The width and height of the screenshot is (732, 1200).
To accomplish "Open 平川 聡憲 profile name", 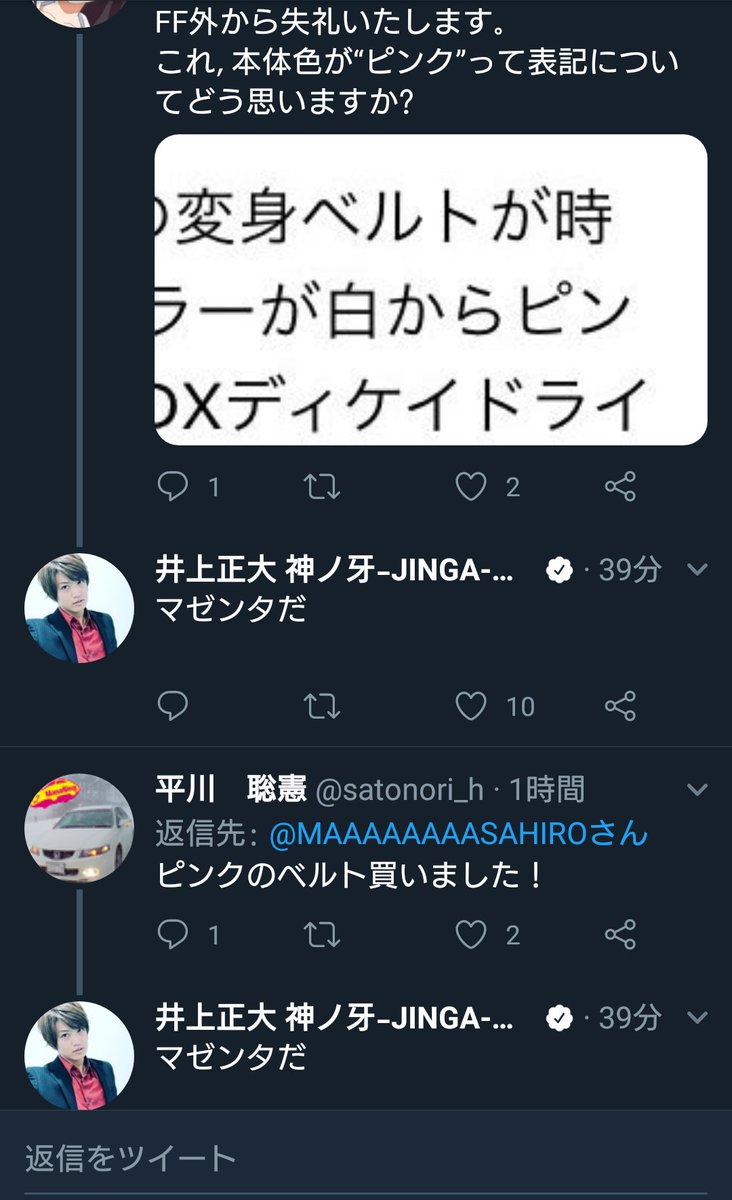I will (x=231, y=790).
